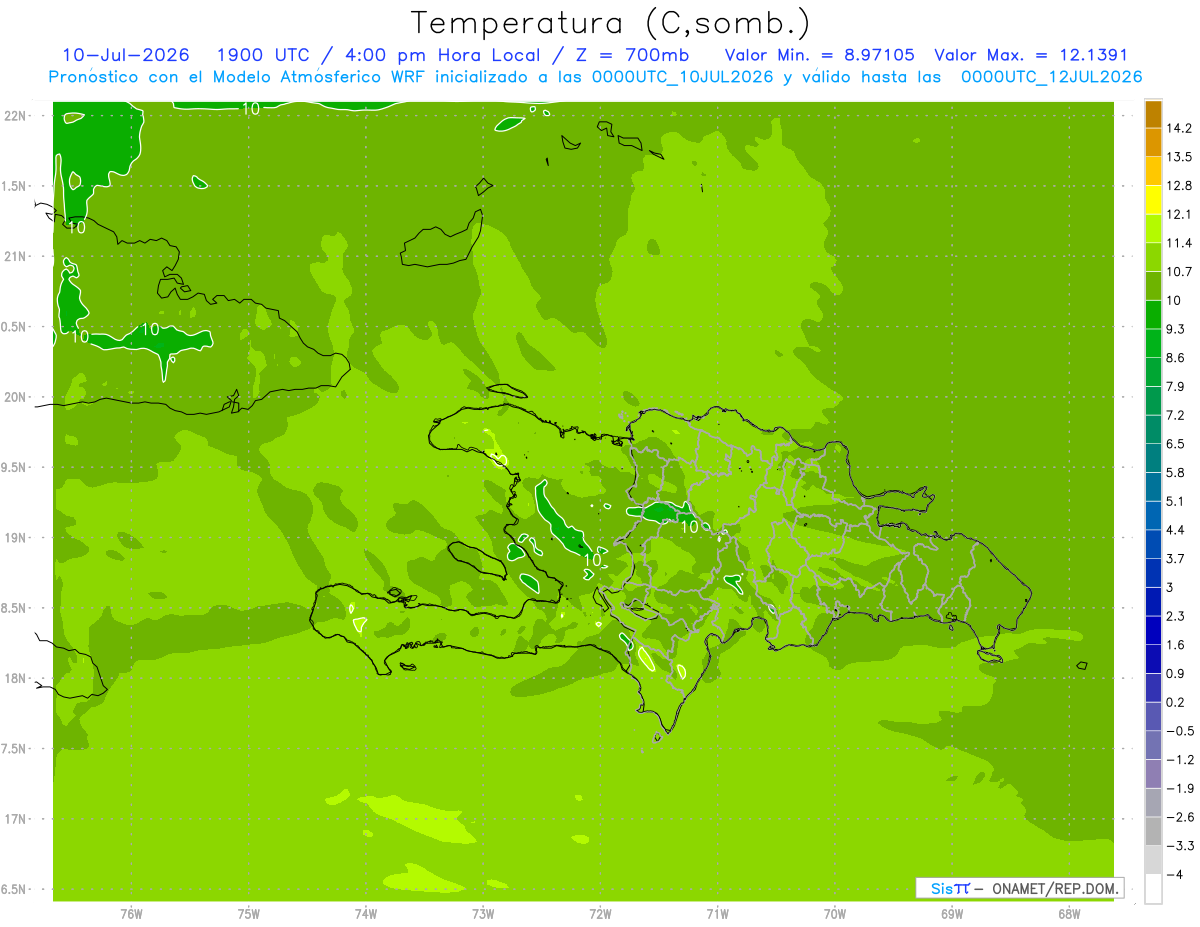Click the title "Temperatura (C,somb.)"
1200x927 pixels.
[x=611, y=23]
